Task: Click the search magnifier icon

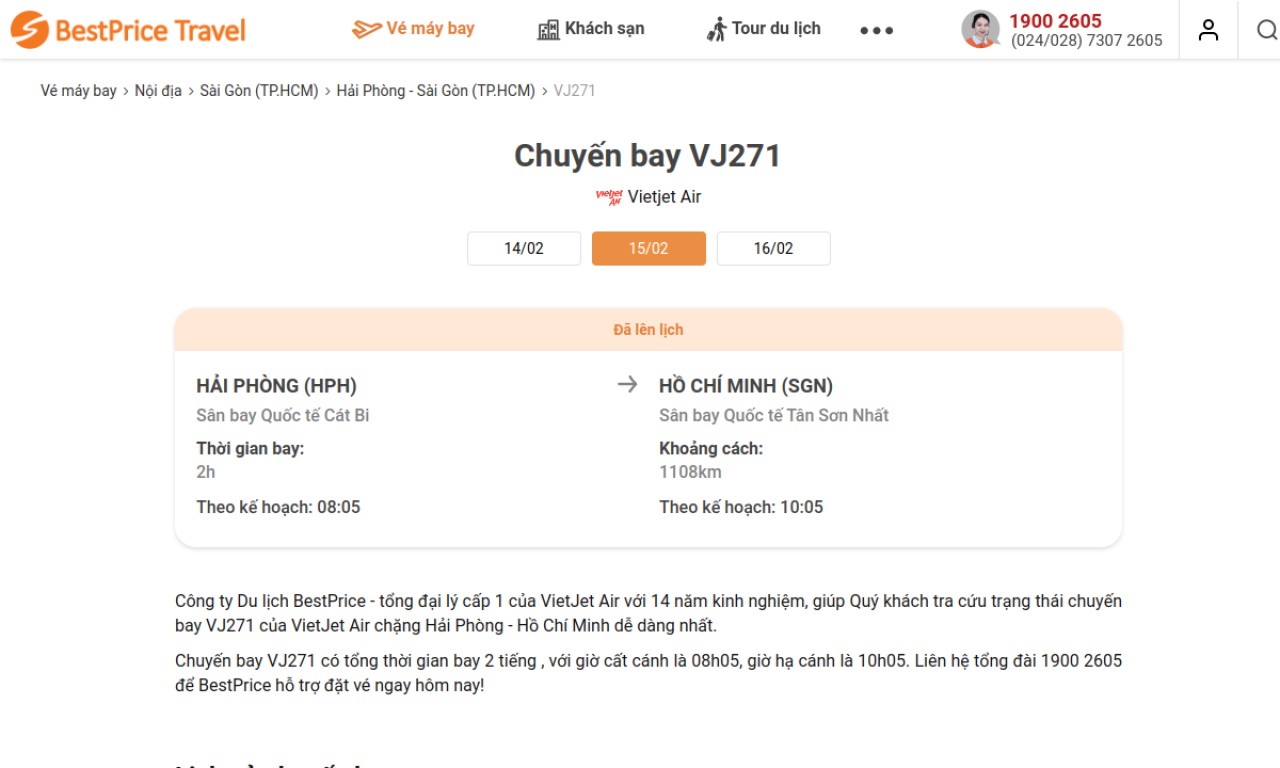Action: [x=1266, y=30]
